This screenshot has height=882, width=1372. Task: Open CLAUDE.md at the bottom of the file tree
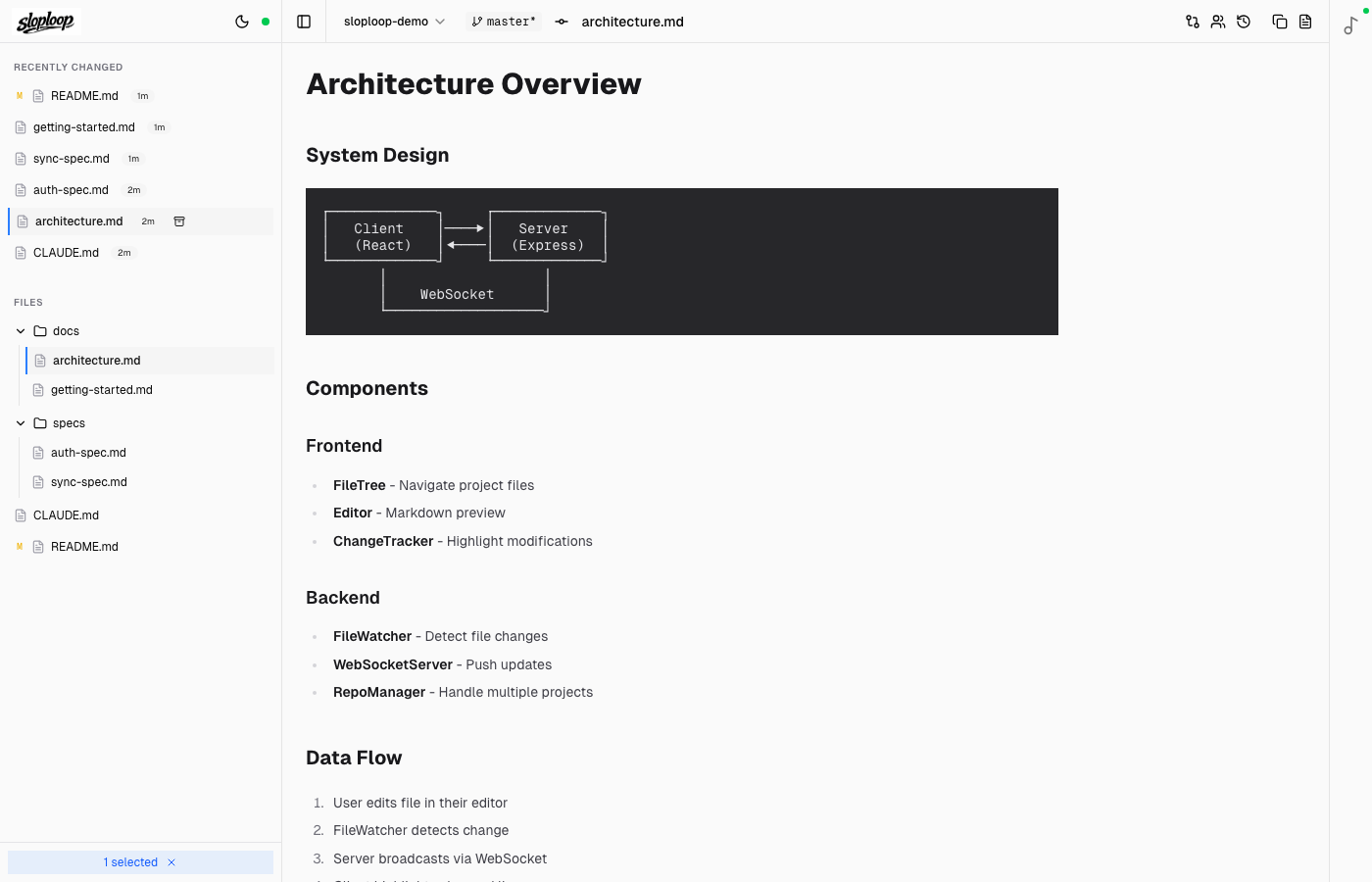[67, 514]
